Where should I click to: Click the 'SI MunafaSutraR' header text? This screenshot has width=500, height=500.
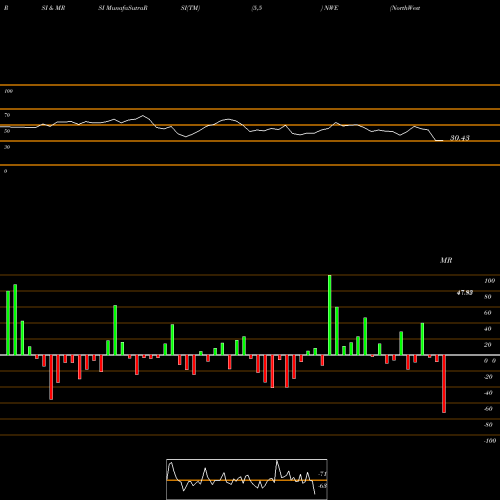coord(123,8)
